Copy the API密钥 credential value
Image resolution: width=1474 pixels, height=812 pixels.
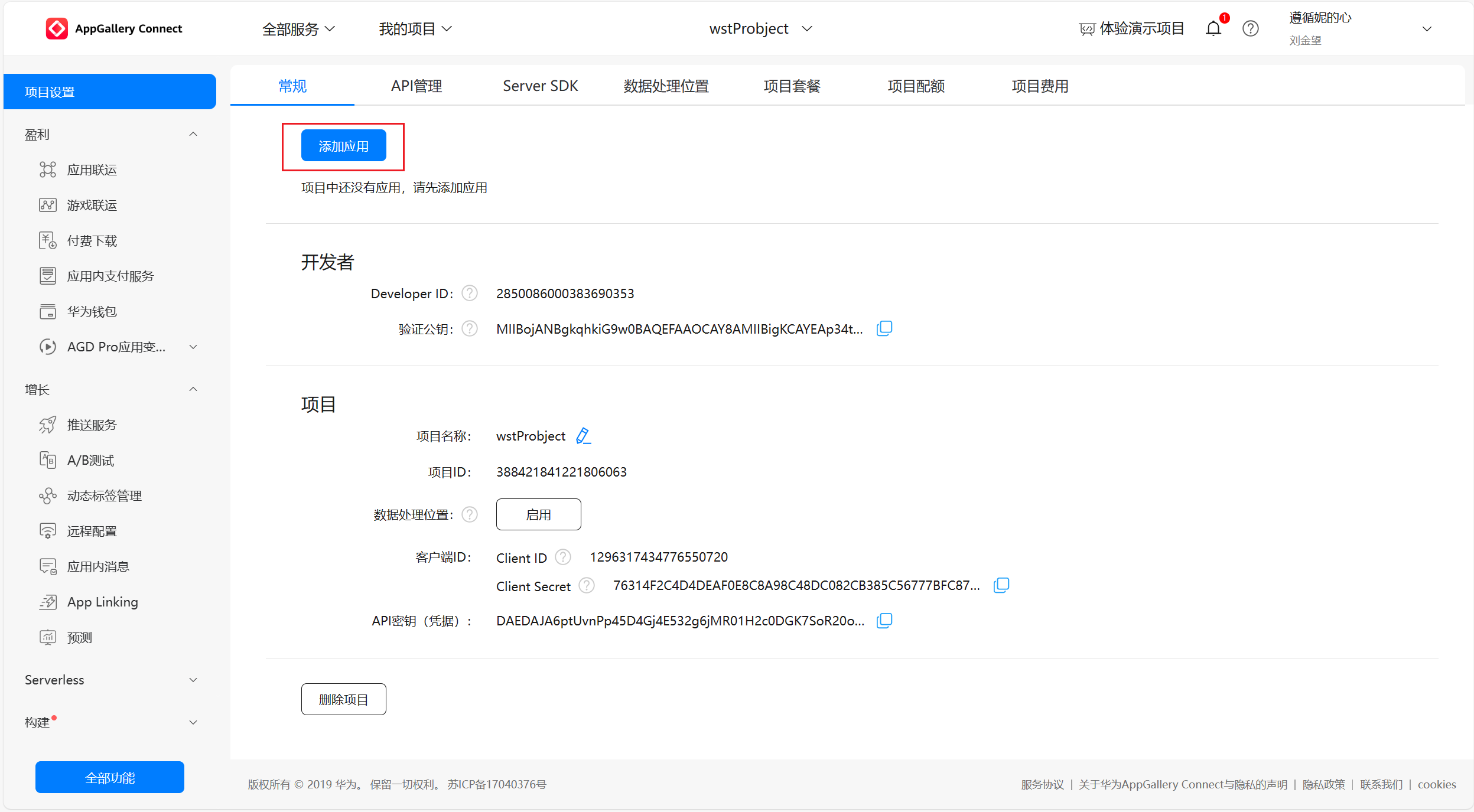pos(884,621)
